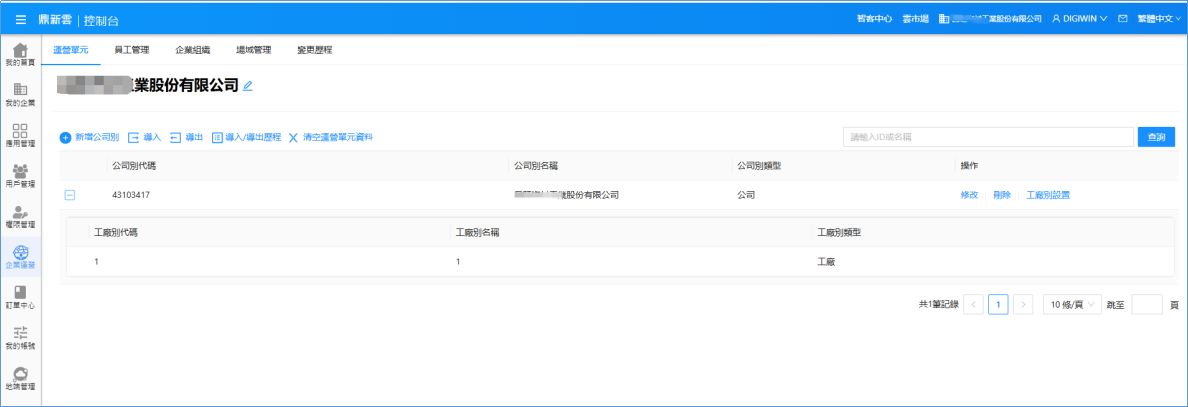Screen dimensions: 1188x407
Task: Open 用戶管理 in the sidebar
Action: pyautogui.click(x=20, y=176)
